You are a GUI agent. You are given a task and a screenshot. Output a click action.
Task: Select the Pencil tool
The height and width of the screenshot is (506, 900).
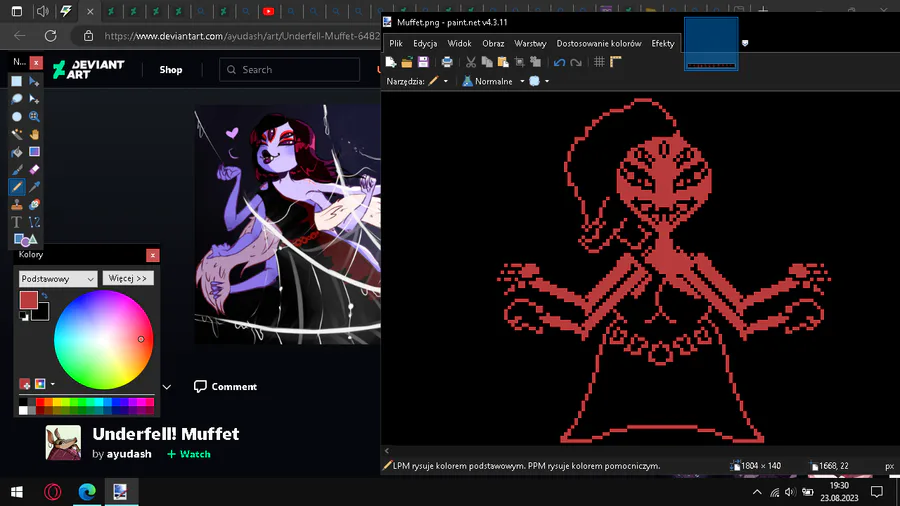[17, 187]
